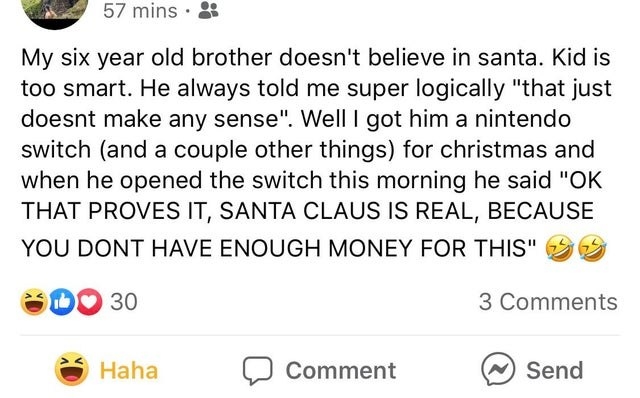Click the Haha reaction icon in summary
The width and height of the screenshot is (640, 398).
34,302
